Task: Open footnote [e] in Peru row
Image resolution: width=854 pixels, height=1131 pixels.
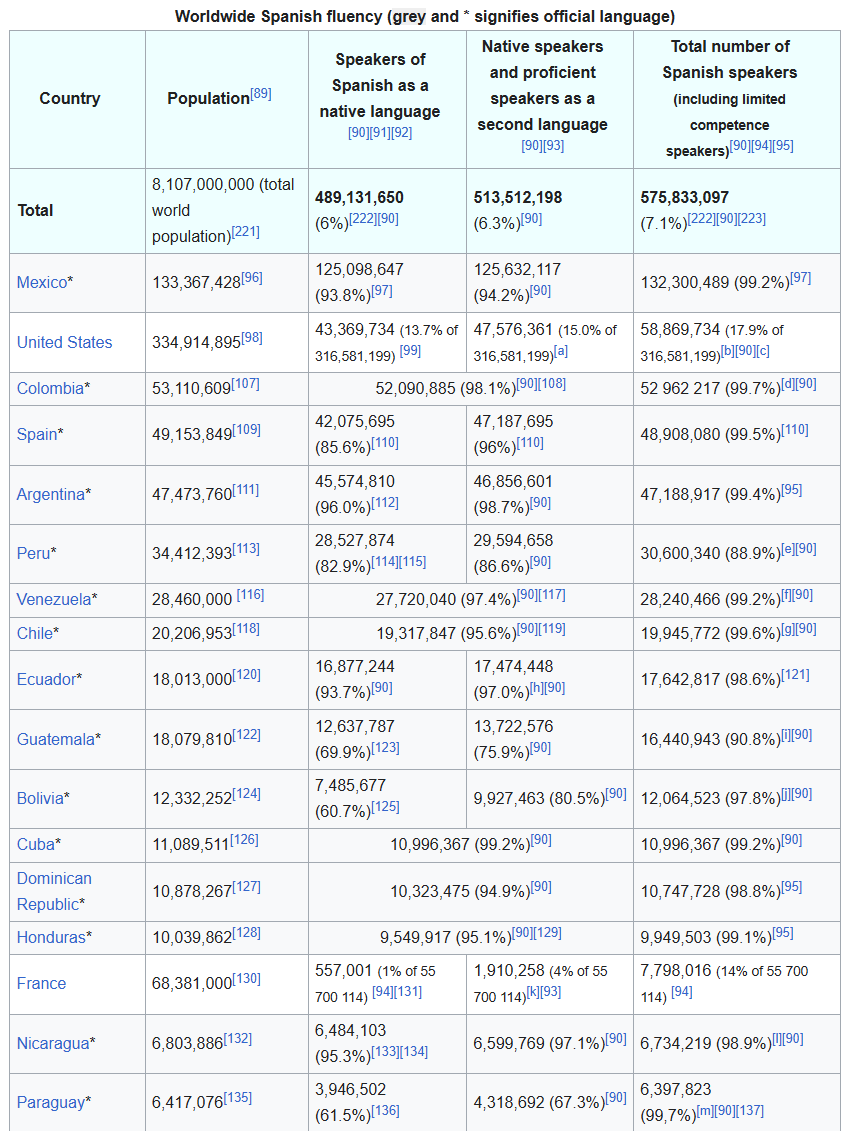Action: 788,549
